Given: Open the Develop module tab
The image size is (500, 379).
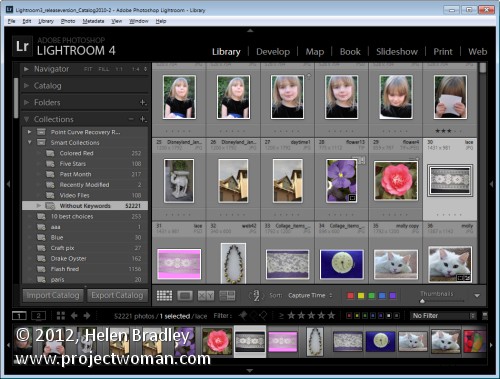Looking at the screenshot, I should 273,52.
